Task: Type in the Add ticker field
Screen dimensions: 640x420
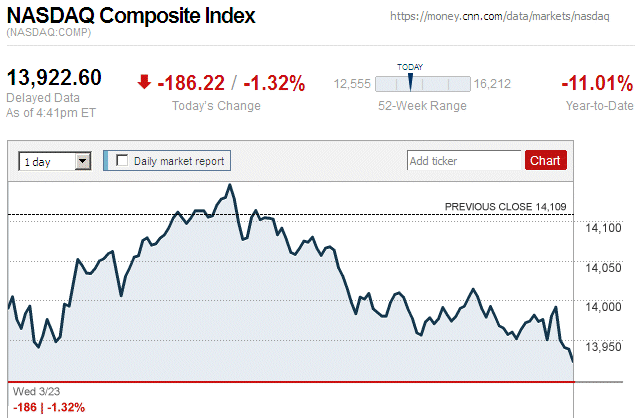Action: point(464,160)
